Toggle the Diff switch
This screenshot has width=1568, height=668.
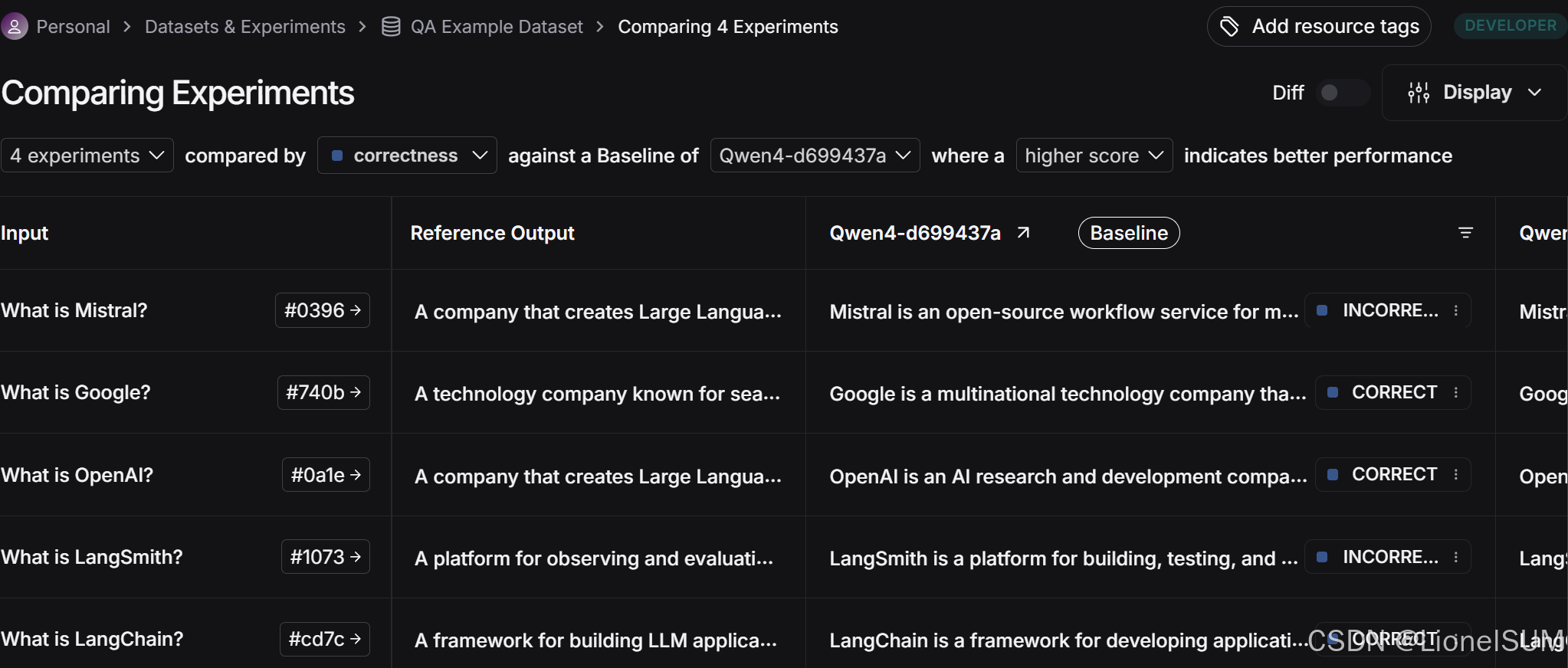tap(1342, 93)
